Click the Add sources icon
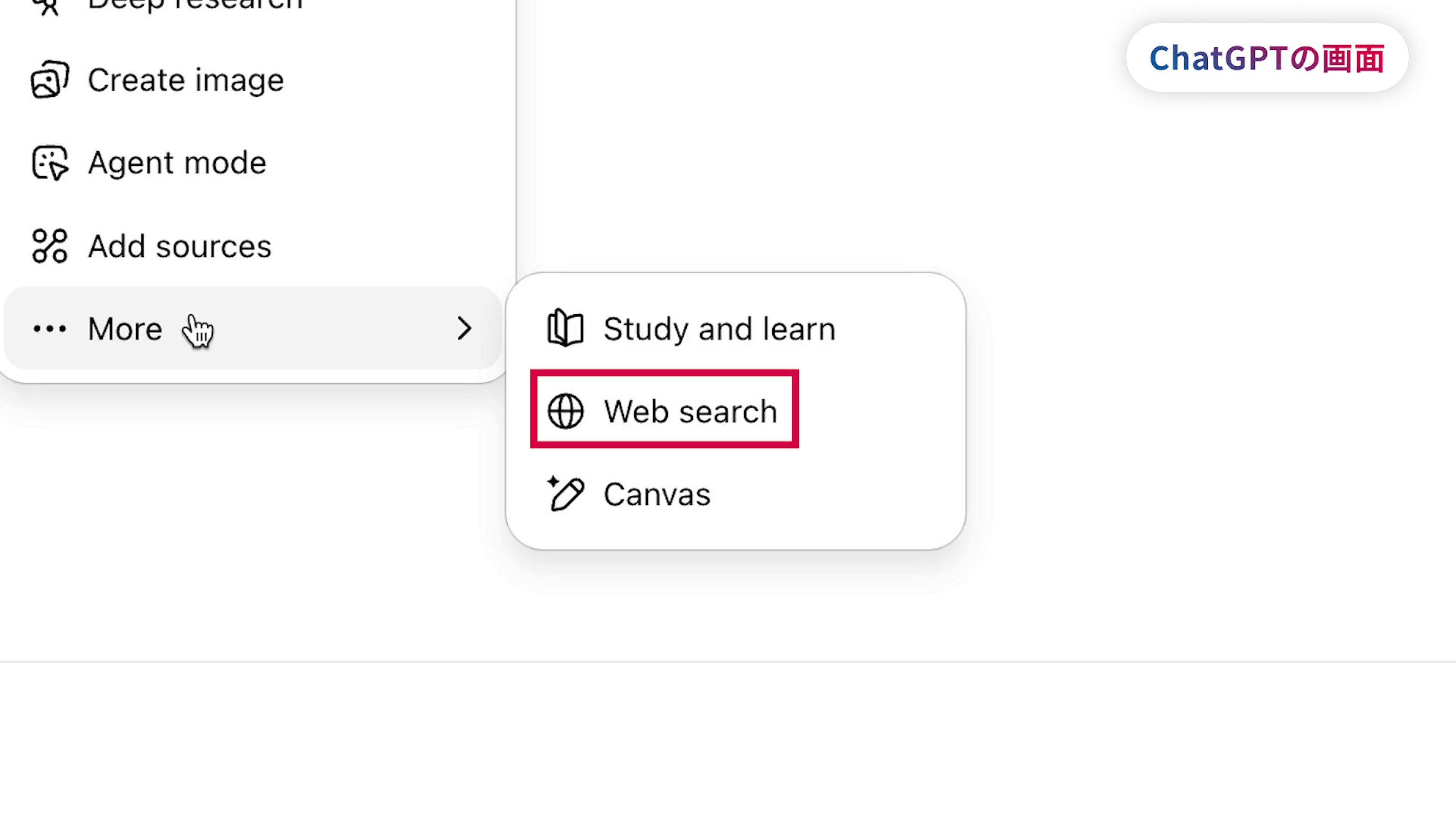 click(50, 246)
